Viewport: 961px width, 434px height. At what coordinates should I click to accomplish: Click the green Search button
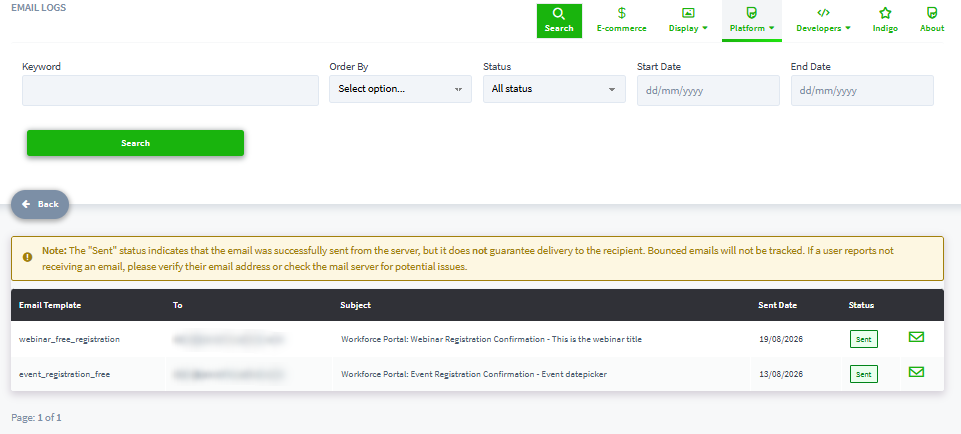click(x=135, y=143)
